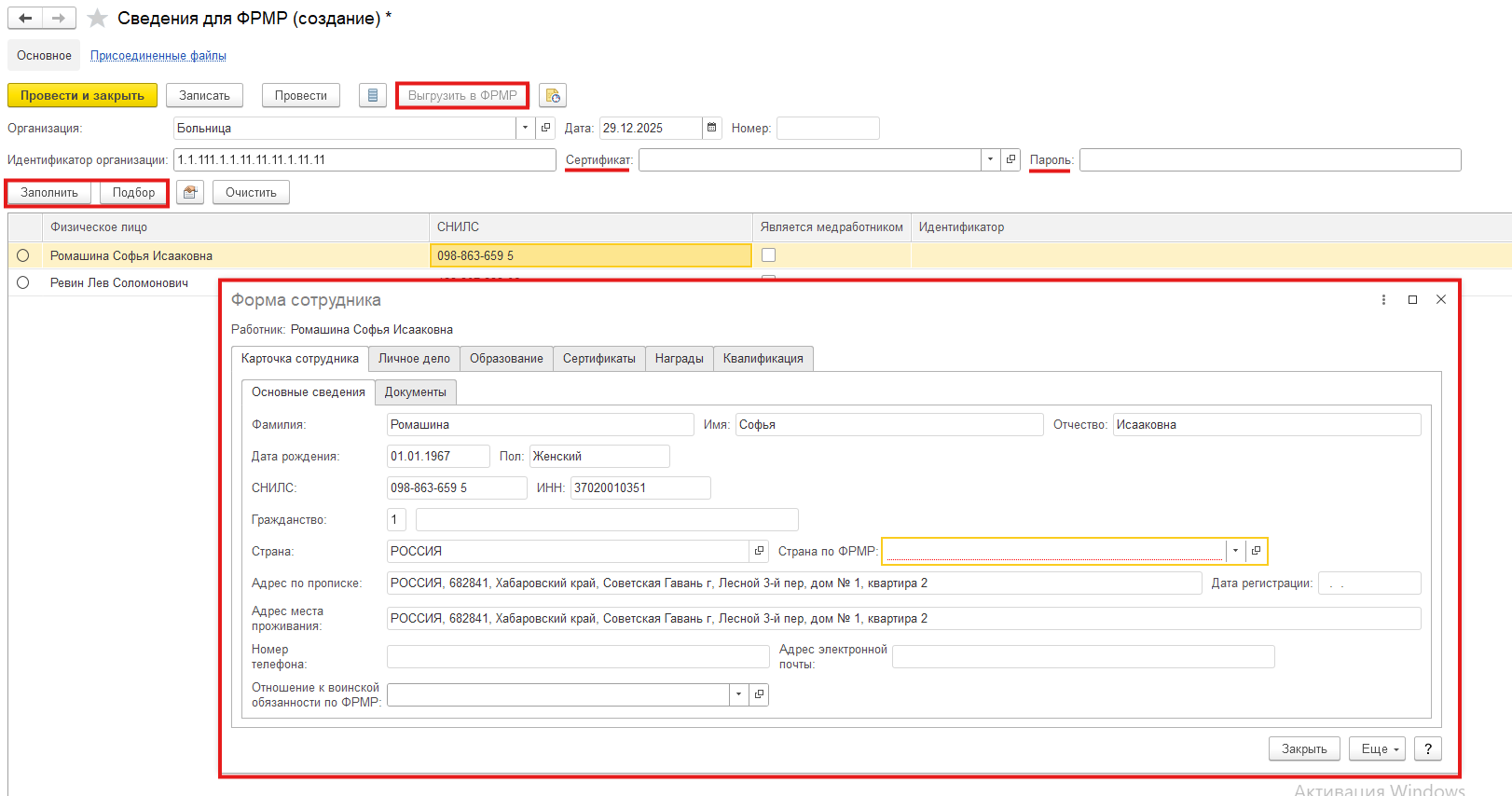
Task: Click the Провести button
Action: click(301, 95)
